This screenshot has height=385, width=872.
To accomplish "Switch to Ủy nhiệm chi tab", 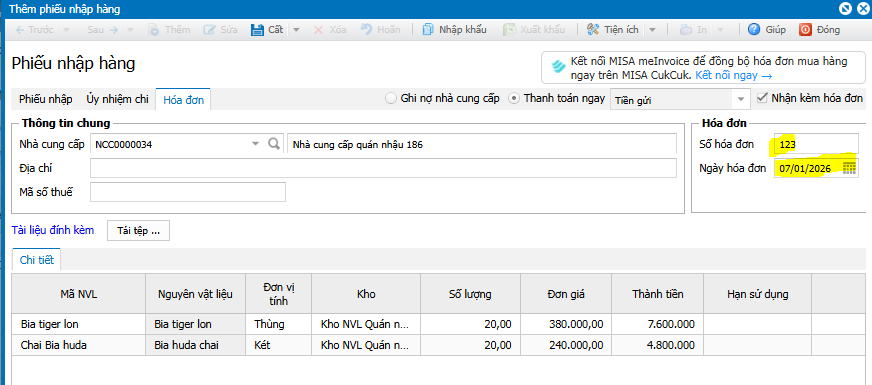I will click(x=117, y=100).
